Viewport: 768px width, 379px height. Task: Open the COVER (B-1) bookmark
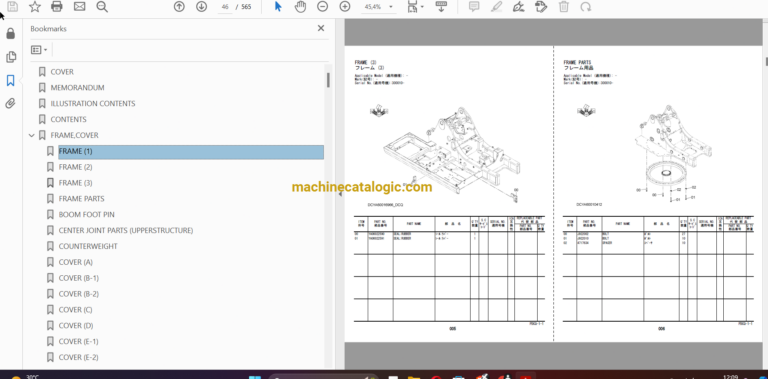[78, 278]
